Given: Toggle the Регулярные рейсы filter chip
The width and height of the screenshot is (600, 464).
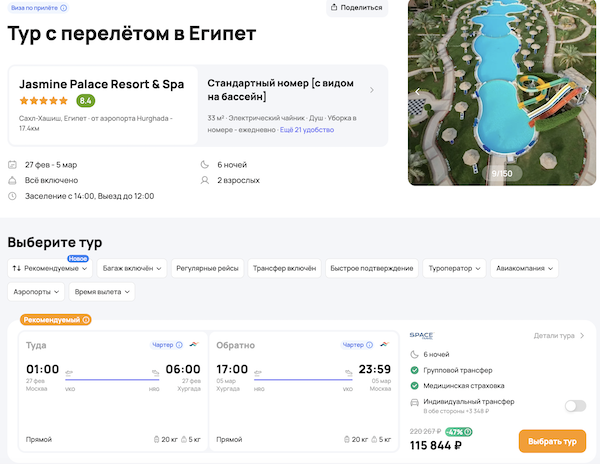Looking at the screenshot, I should tap(205, 268).
